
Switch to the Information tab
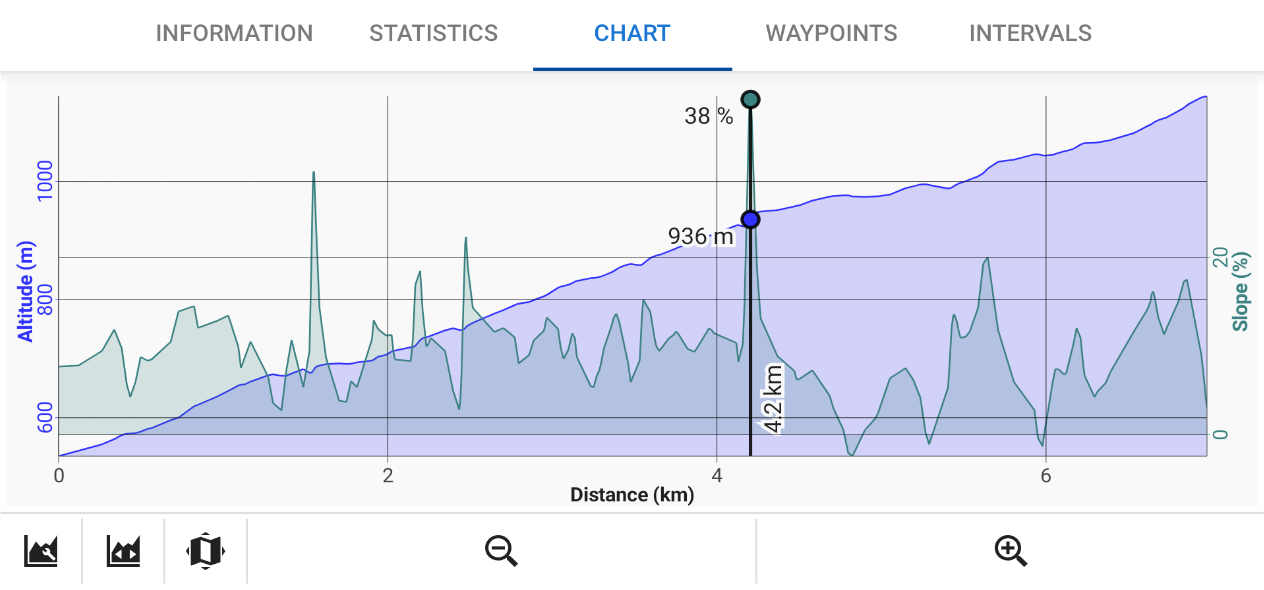point(234,33)
